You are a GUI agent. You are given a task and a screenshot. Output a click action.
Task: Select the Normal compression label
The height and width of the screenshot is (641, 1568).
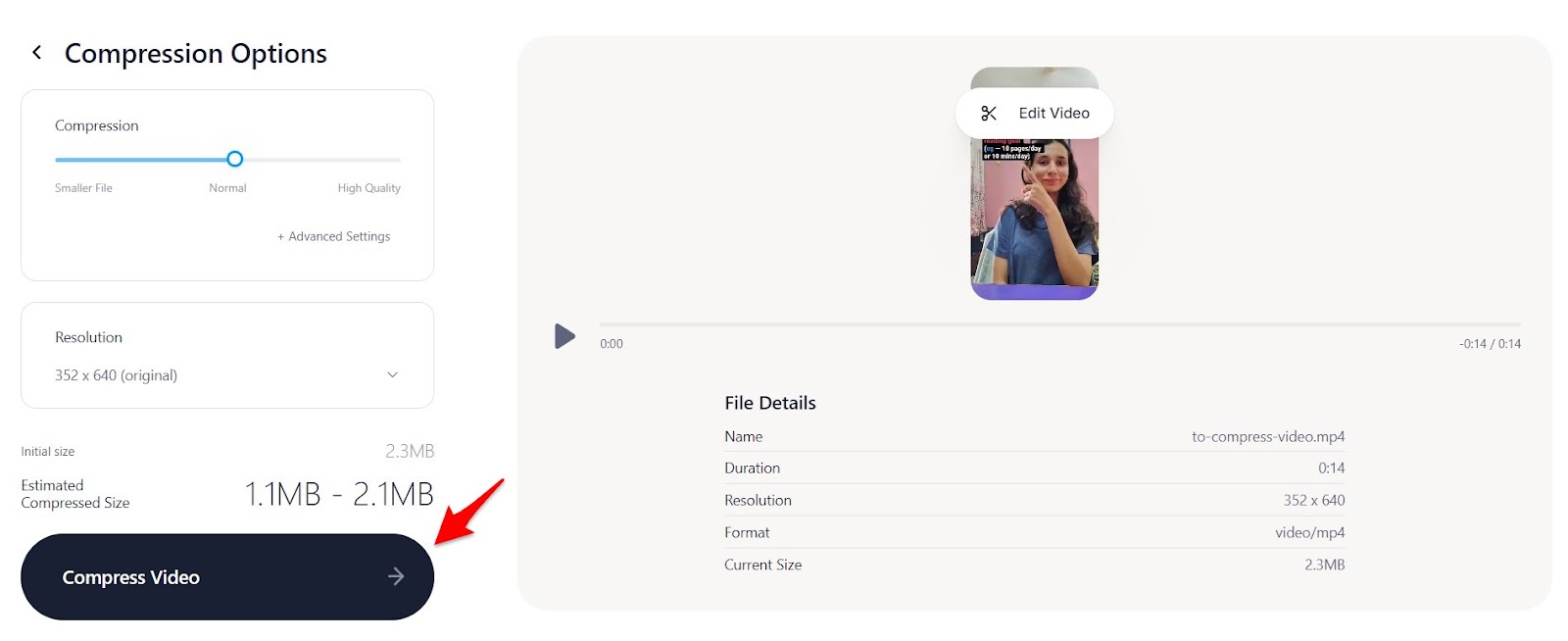(227, 188)
